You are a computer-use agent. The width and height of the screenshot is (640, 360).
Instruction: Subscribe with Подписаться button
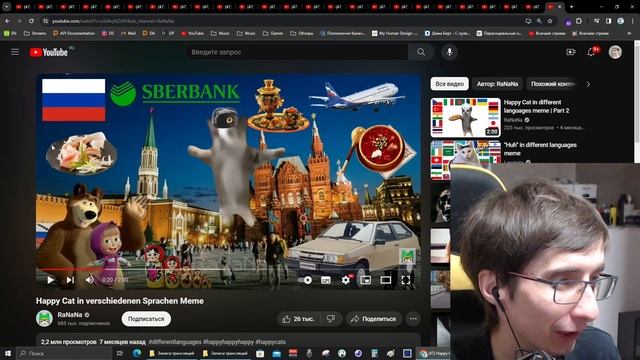pyautogui.click(x=146, y=319)
